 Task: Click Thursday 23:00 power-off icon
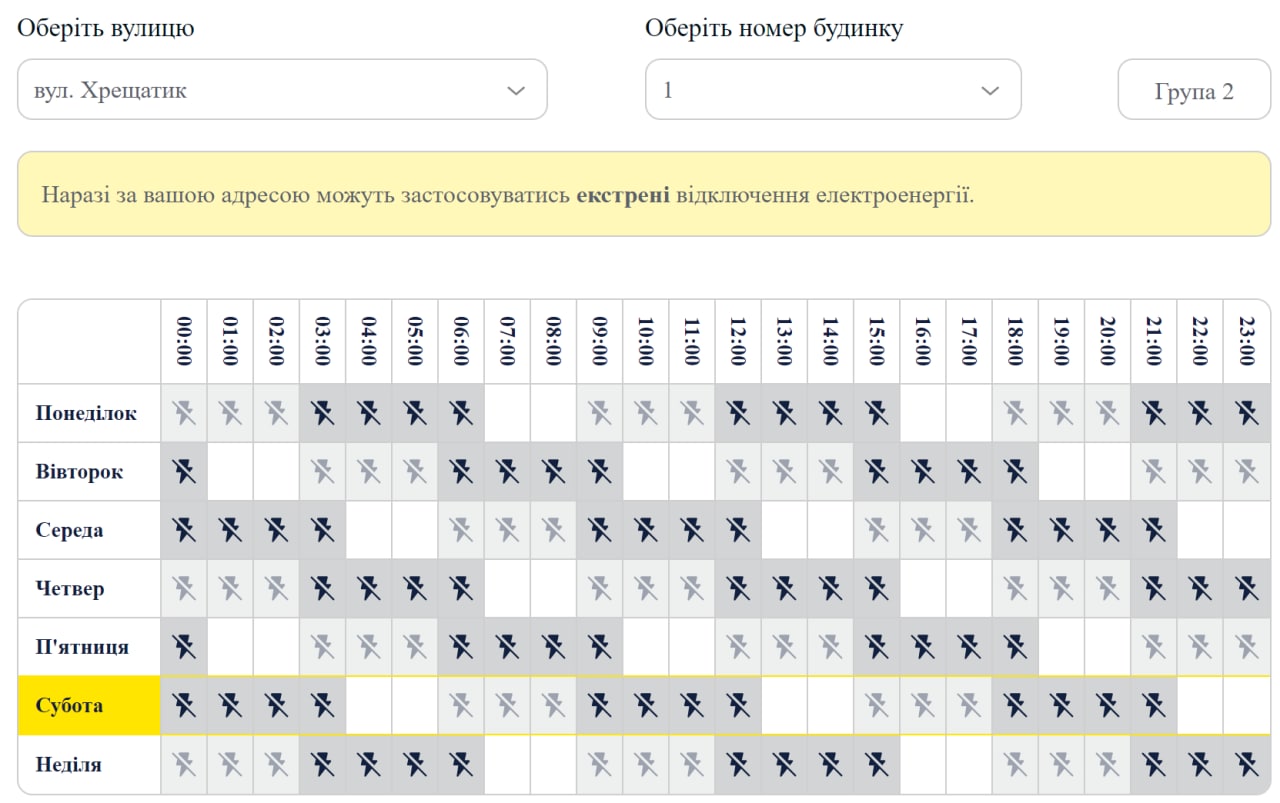pyautogui.click(x=1246, y=589)
